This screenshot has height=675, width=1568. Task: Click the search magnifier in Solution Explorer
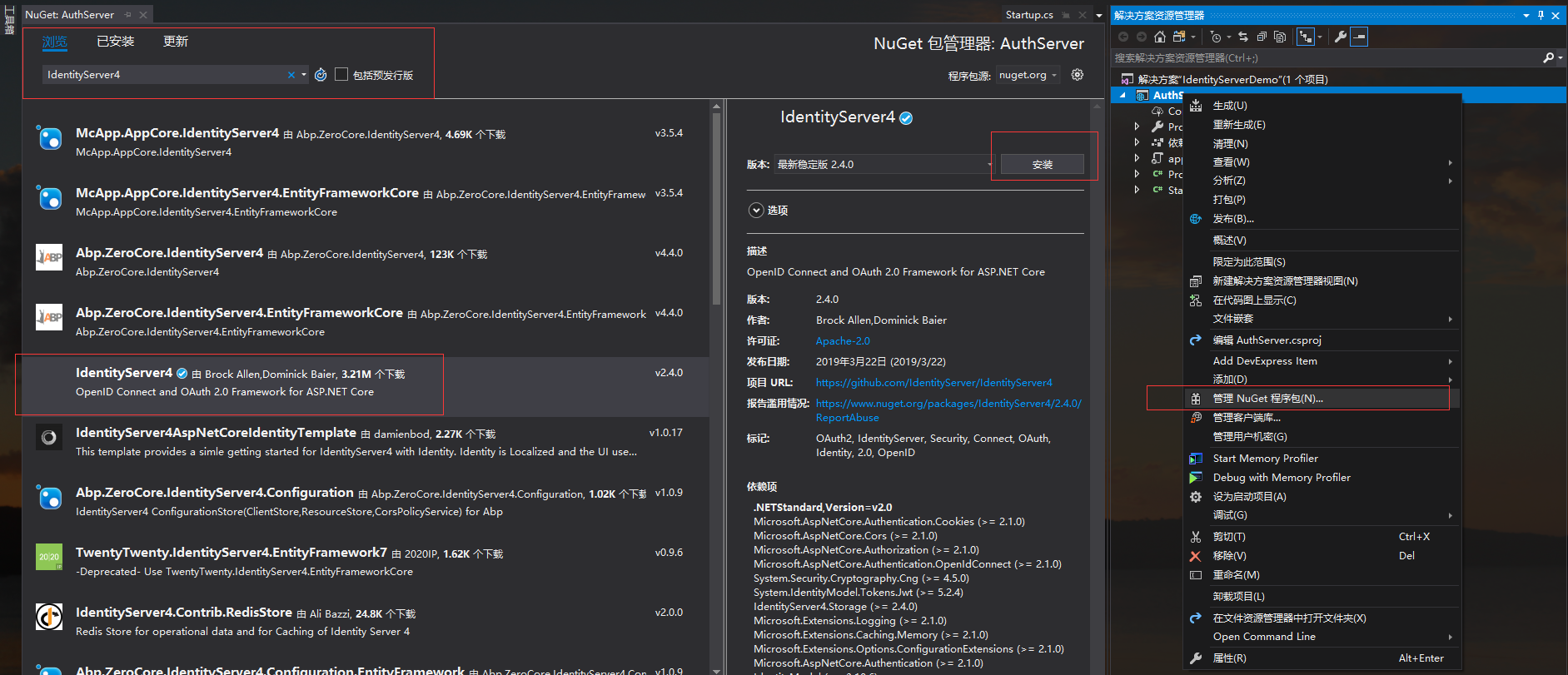click(x=1548, y=58)
